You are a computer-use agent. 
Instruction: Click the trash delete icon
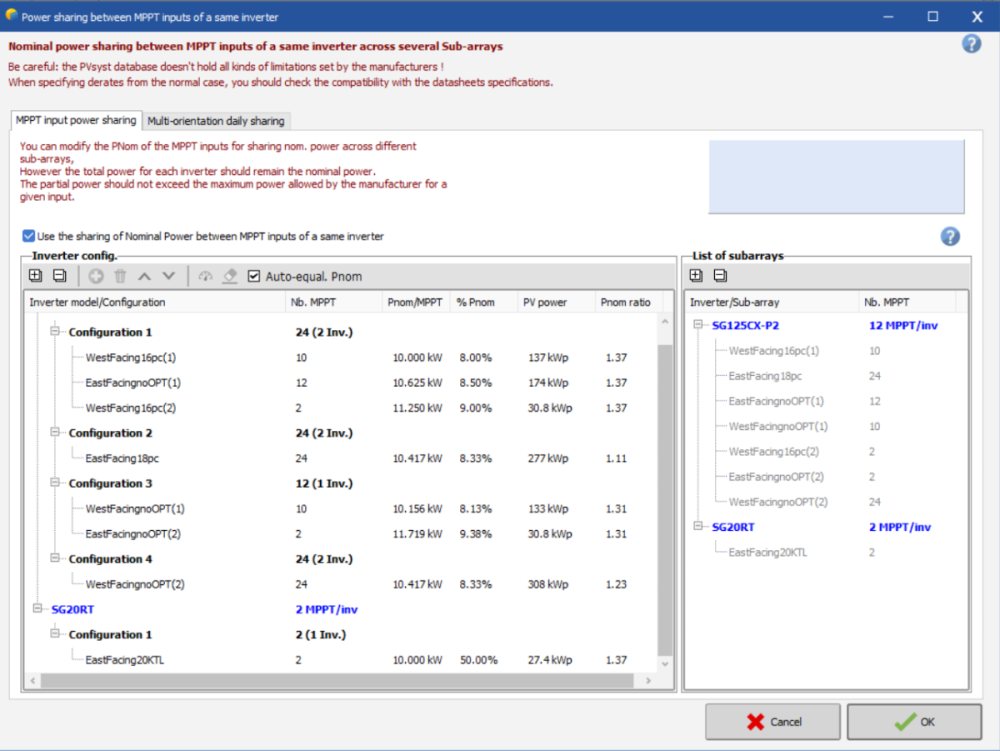(x=120, y=276)
